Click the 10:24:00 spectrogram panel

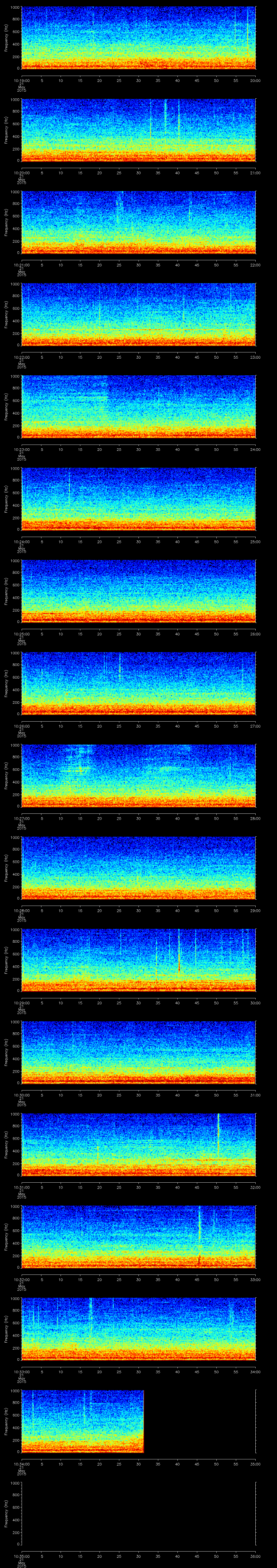click(139, 499)
